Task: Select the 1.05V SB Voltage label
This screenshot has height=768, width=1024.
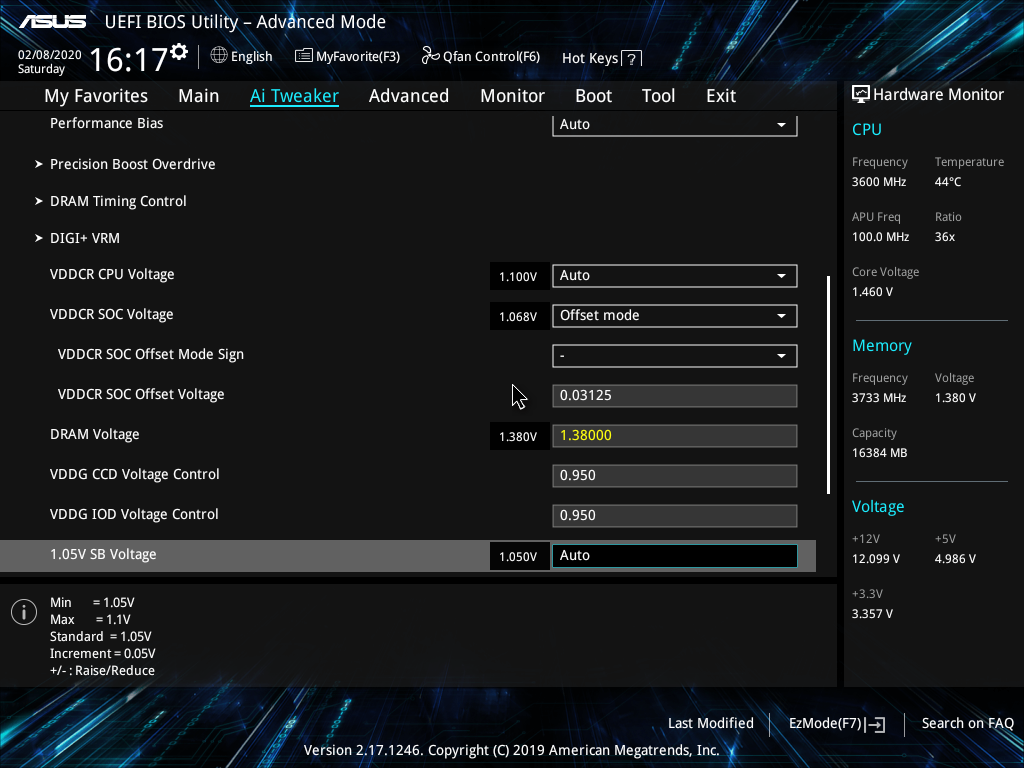Action: point(103,554)
